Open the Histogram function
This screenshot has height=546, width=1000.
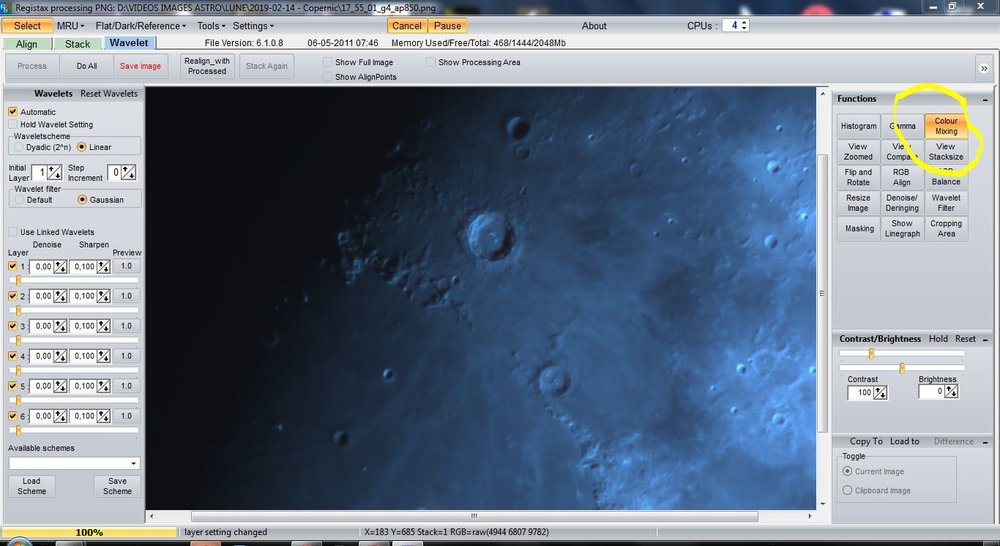(x=858, y=126)
